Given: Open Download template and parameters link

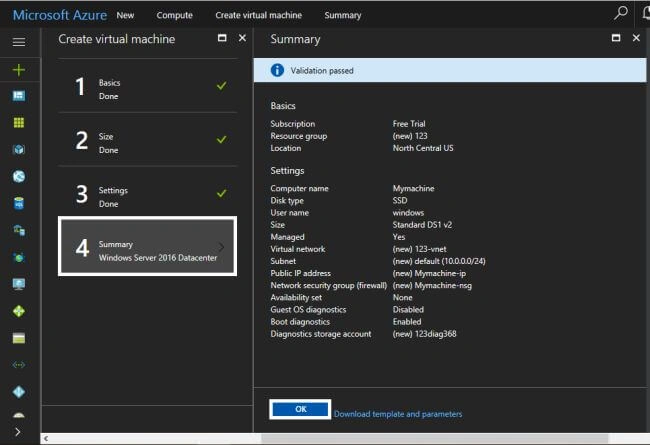Looking at the screenshot, I should click(x=398, y=414).
